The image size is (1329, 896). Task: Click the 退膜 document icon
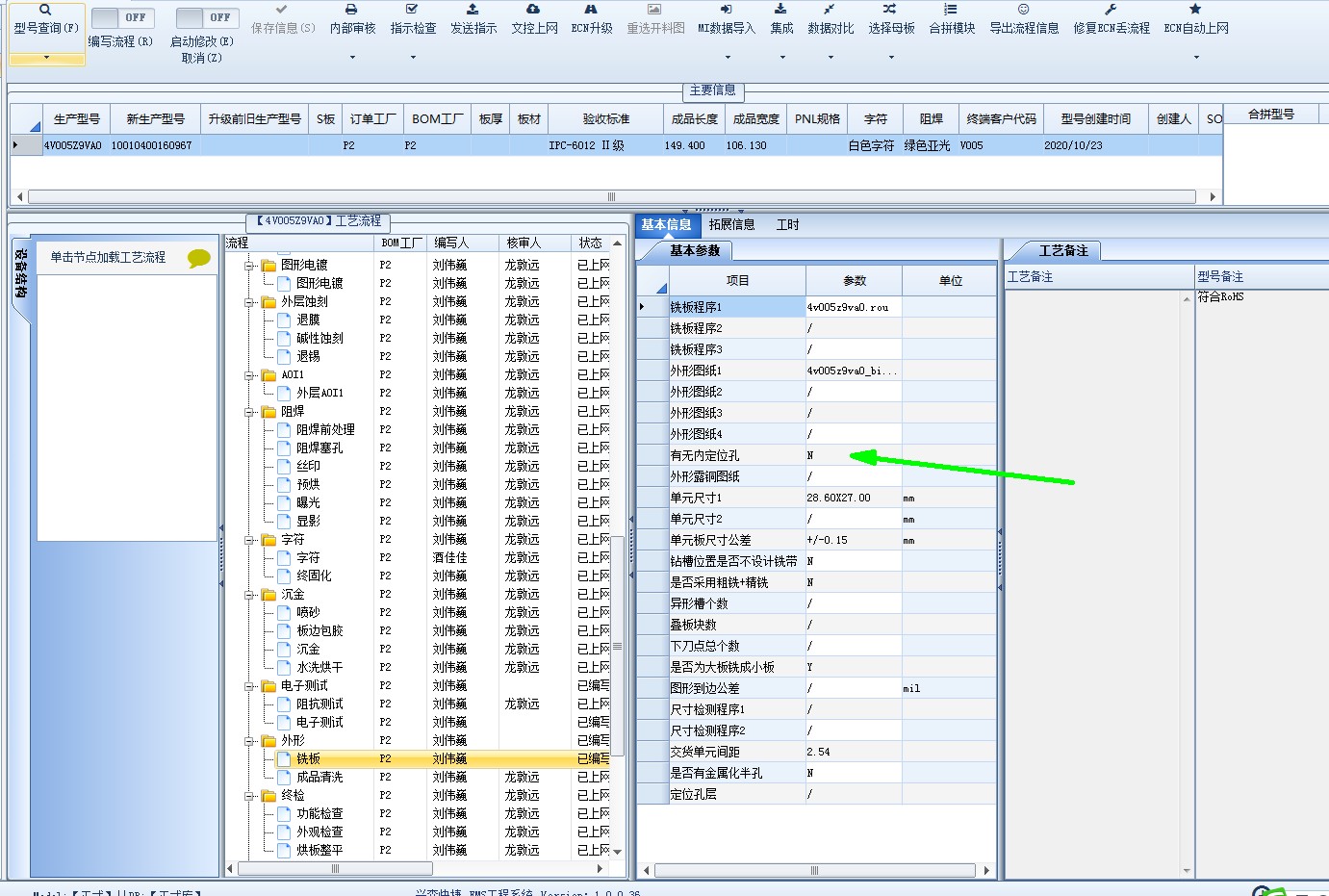coord(284,320)
